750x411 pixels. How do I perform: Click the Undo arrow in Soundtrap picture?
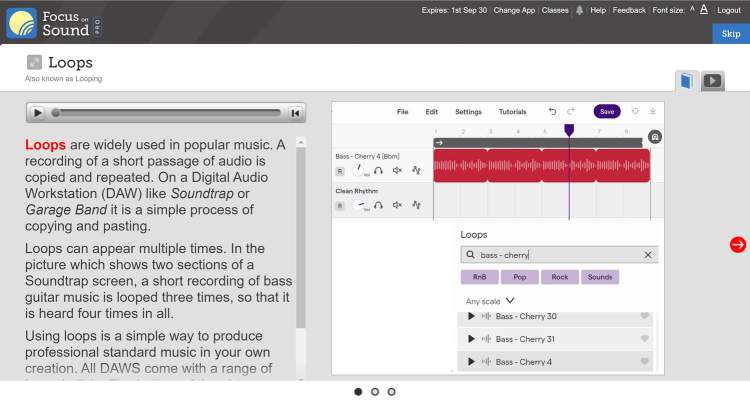(552, 111)
